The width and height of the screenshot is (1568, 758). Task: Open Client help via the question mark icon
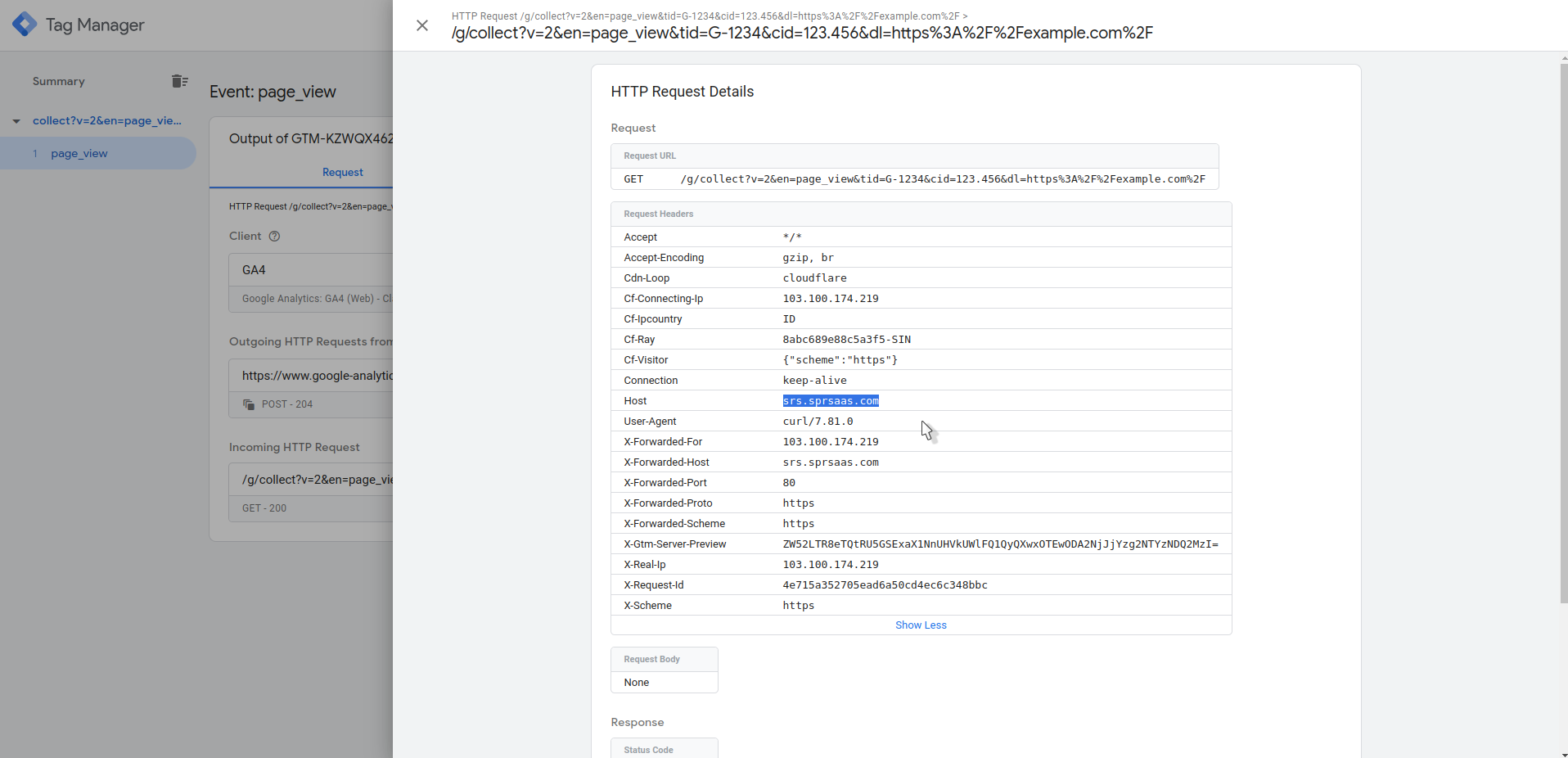(x=275, y=237)
